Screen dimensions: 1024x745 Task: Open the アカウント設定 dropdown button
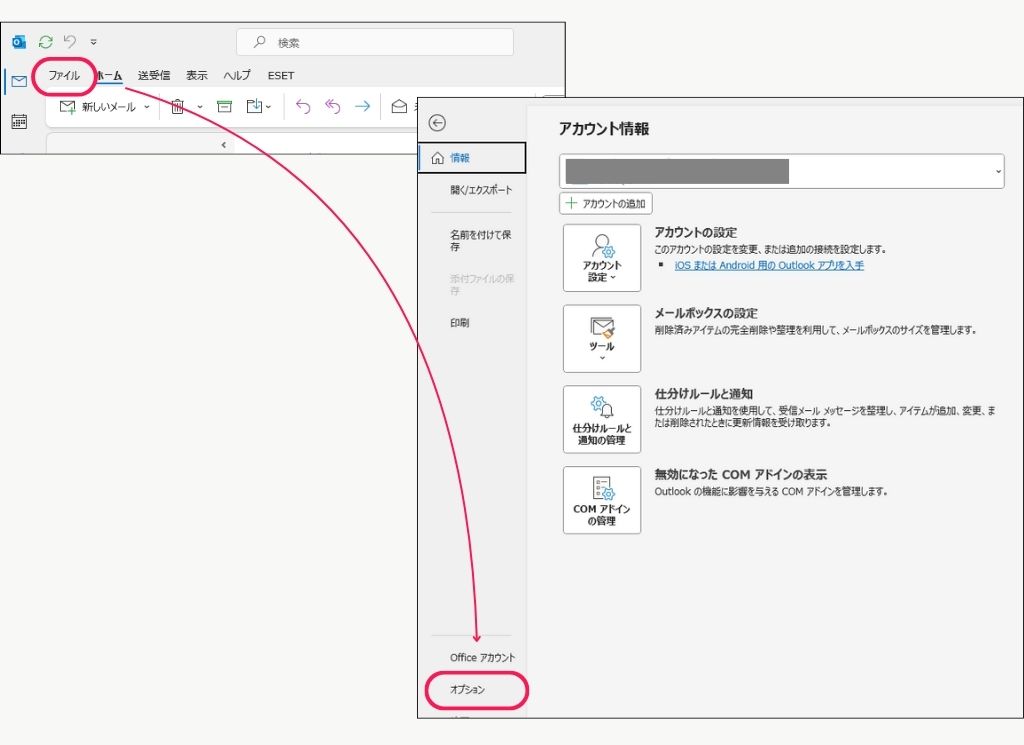602,258
